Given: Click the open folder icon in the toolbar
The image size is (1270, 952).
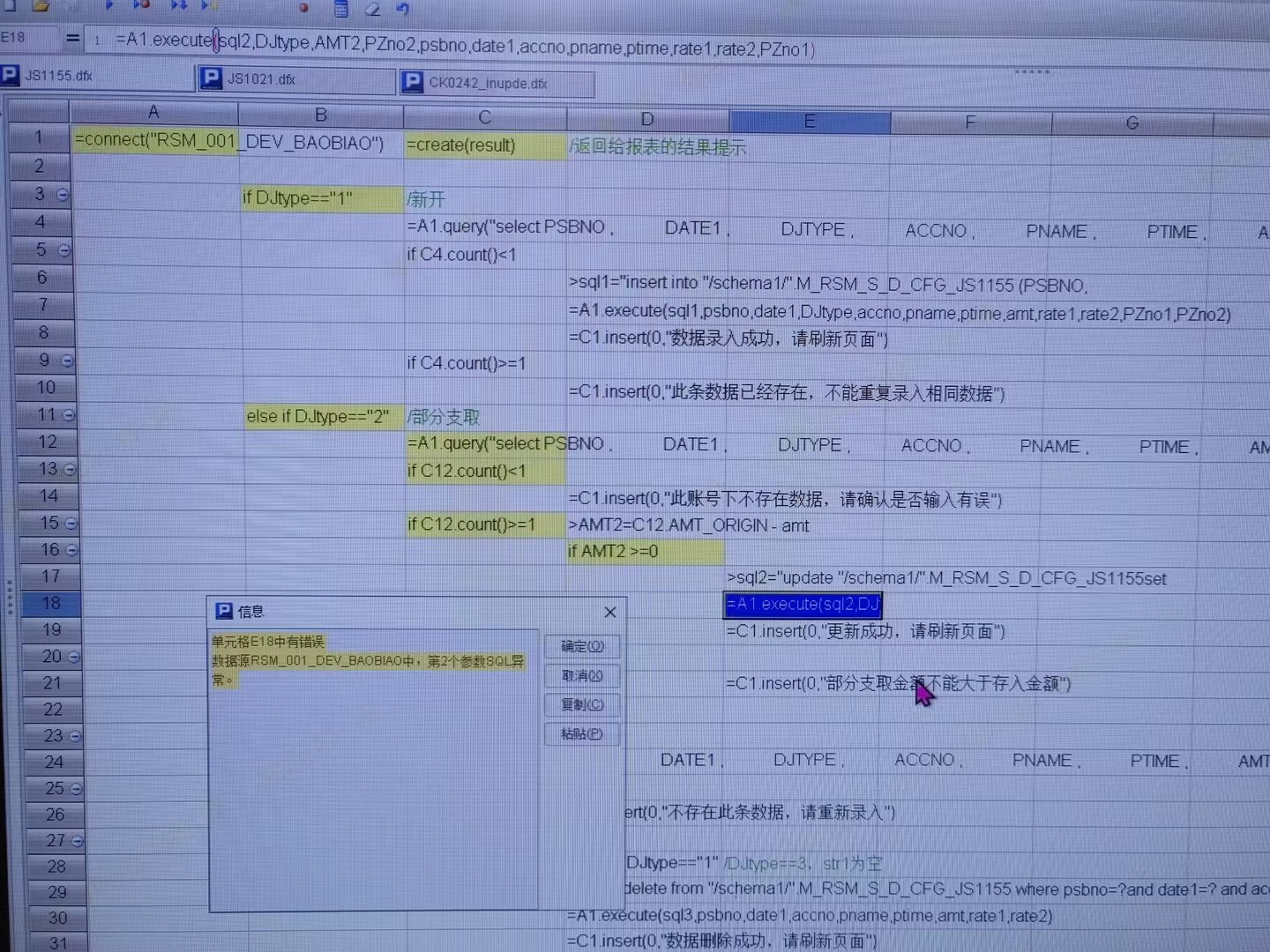Looking at the screenshot, I should 41,5.
